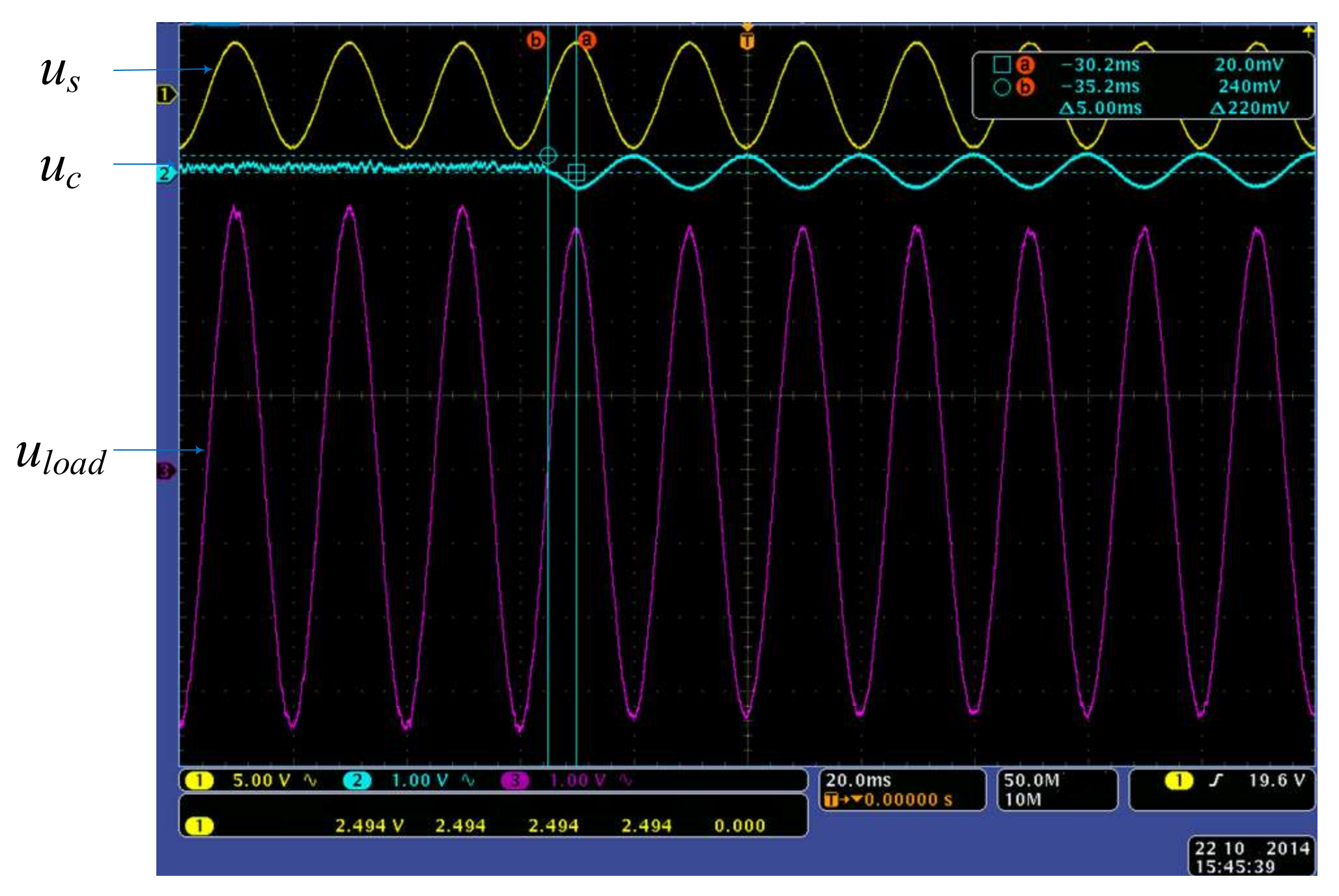Screen dimensions: 1339x896
Task: Click the circle symbol in the cursor readout box
Action: click(1002, 87)
